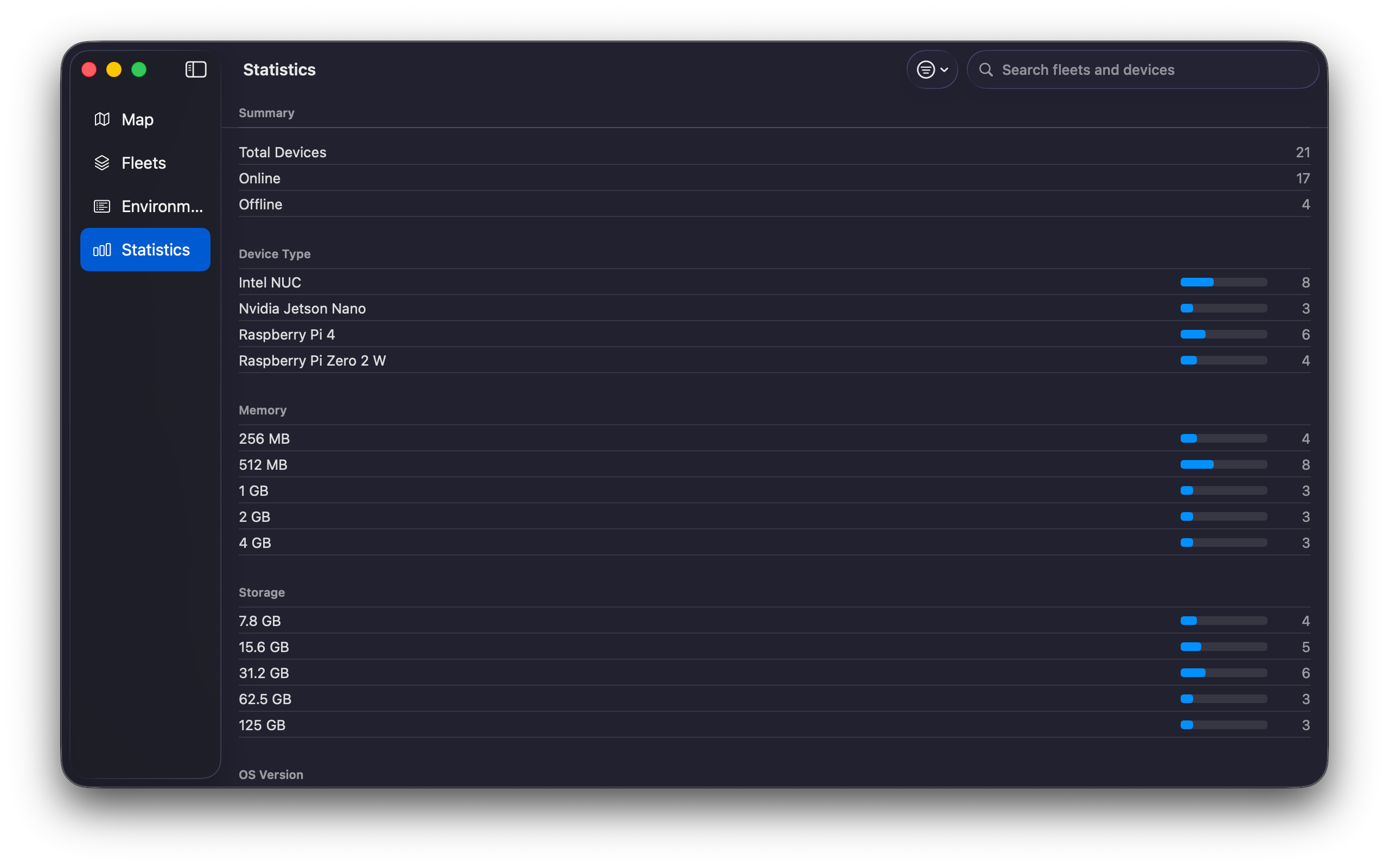Click the yellow minimize window button
This screenshot has height=868, width=1389.
coord(114,69)
